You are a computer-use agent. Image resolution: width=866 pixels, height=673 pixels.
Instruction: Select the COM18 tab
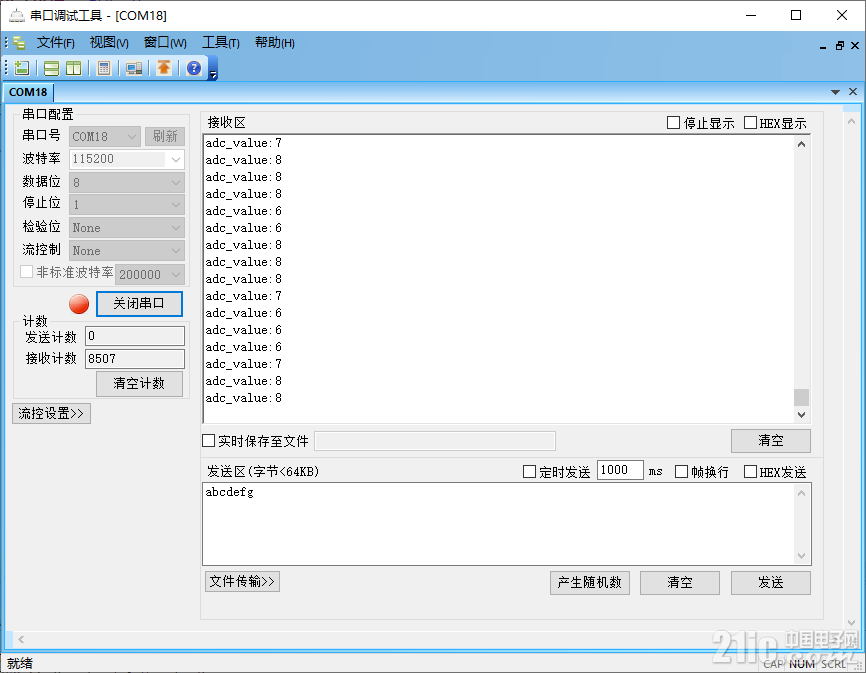point(28,92)
